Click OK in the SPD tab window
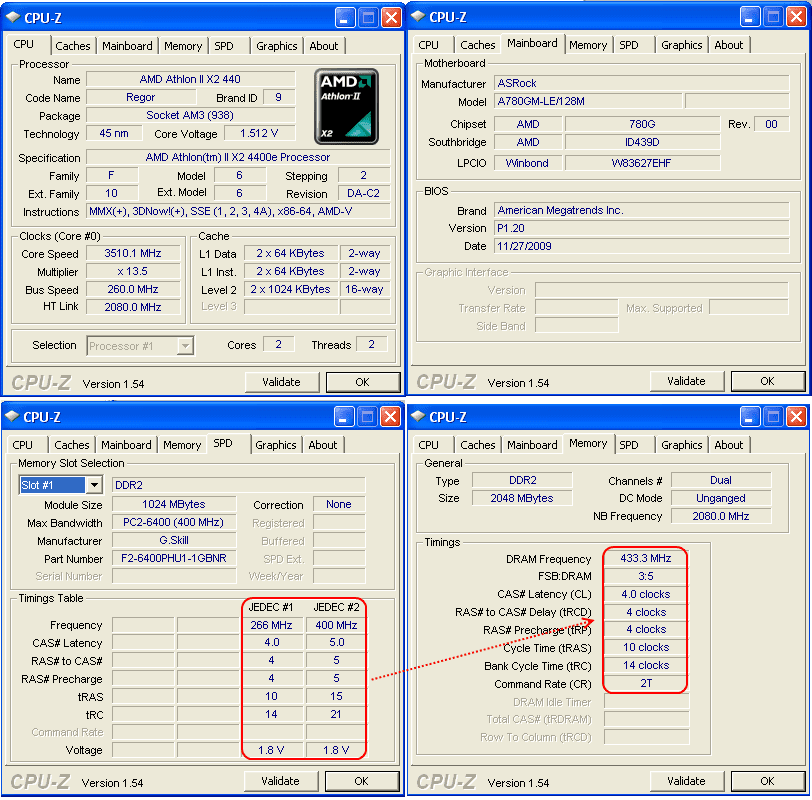Viewport: 812px width, 800px height. point(362,781)
